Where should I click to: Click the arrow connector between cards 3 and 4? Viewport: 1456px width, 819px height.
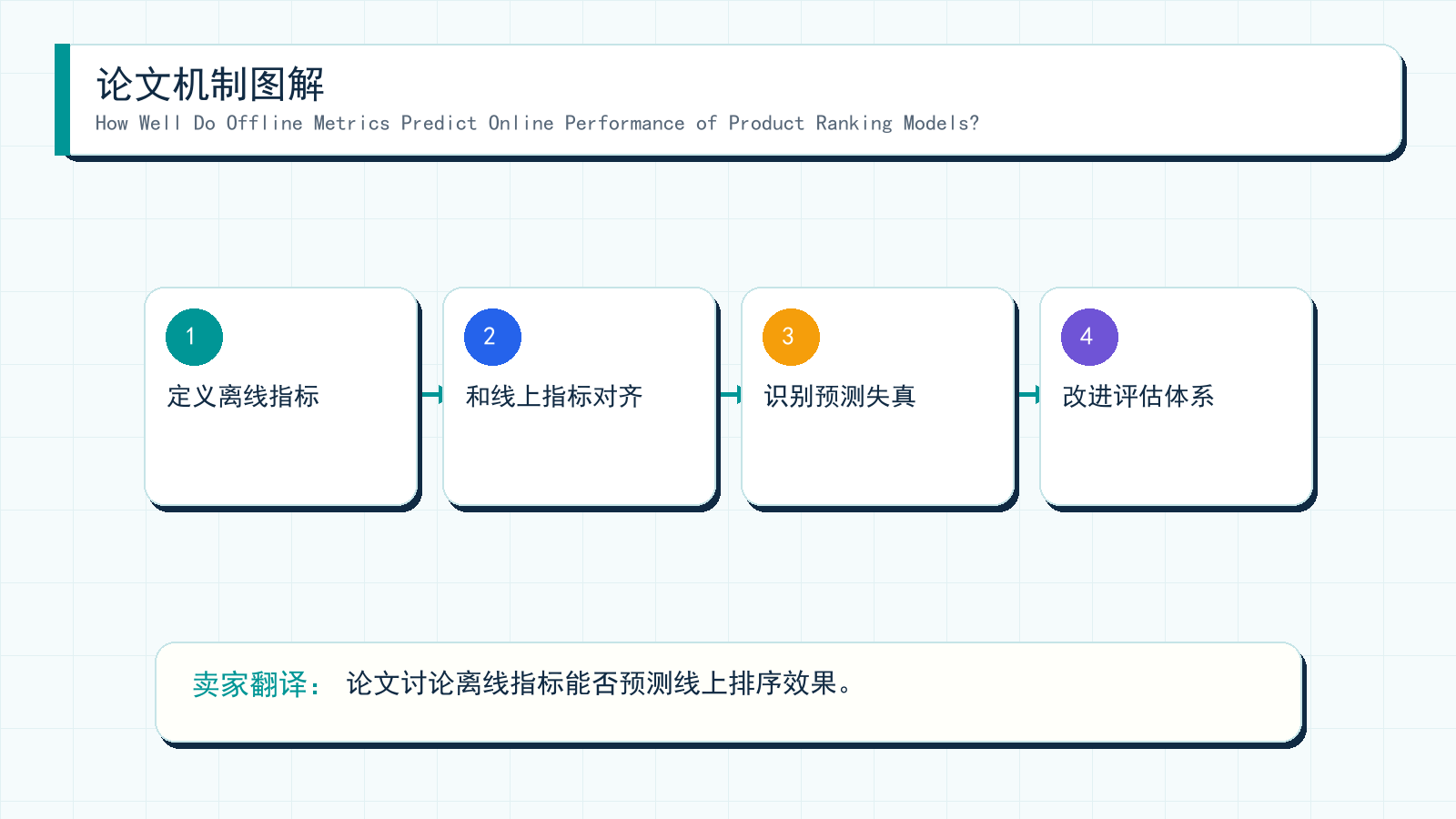point(1028,394)
